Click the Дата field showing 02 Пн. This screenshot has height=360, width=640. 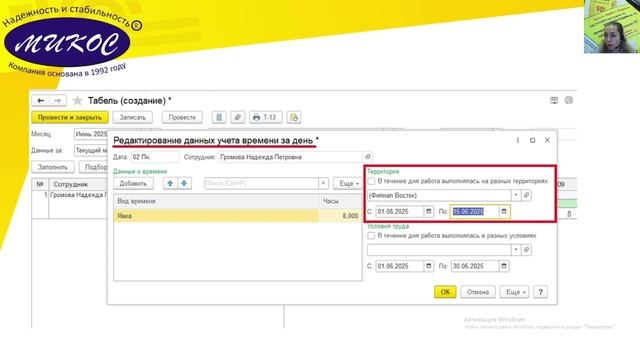(155, 157)
